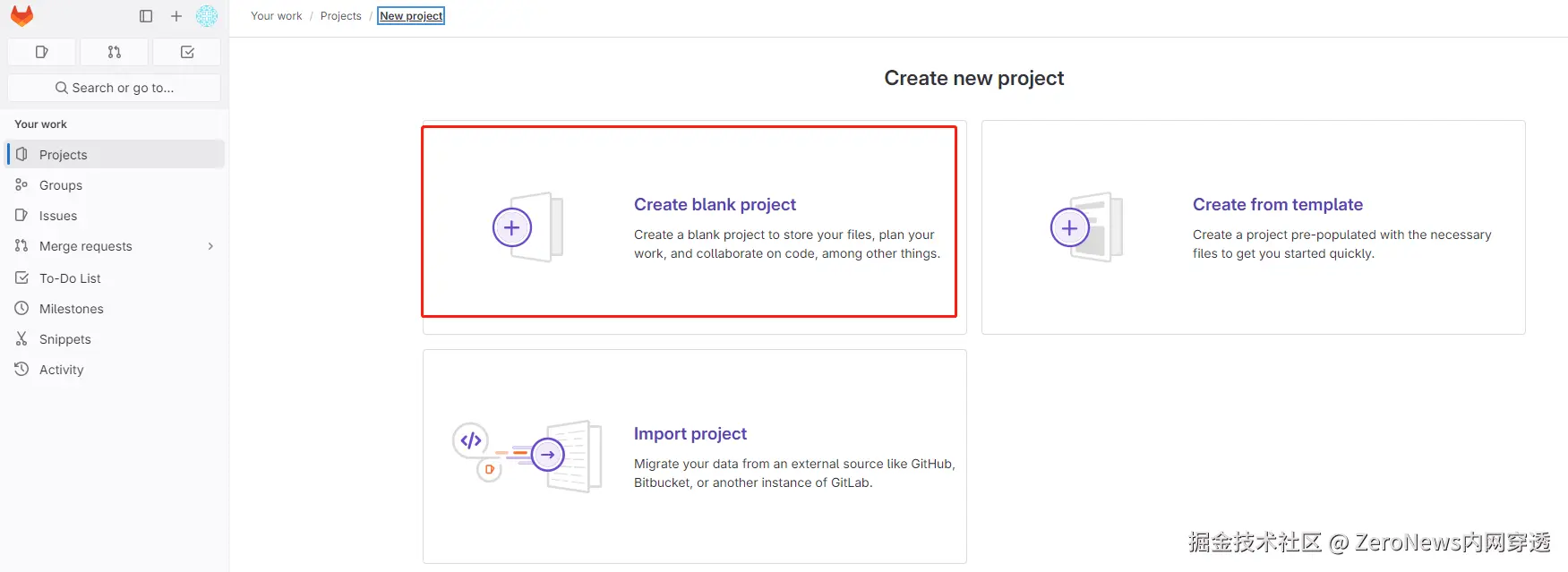The height and width of the screenshot is (572, 1568).
Task: Open merge requests shortcut icon
Action: pos(114,52)
